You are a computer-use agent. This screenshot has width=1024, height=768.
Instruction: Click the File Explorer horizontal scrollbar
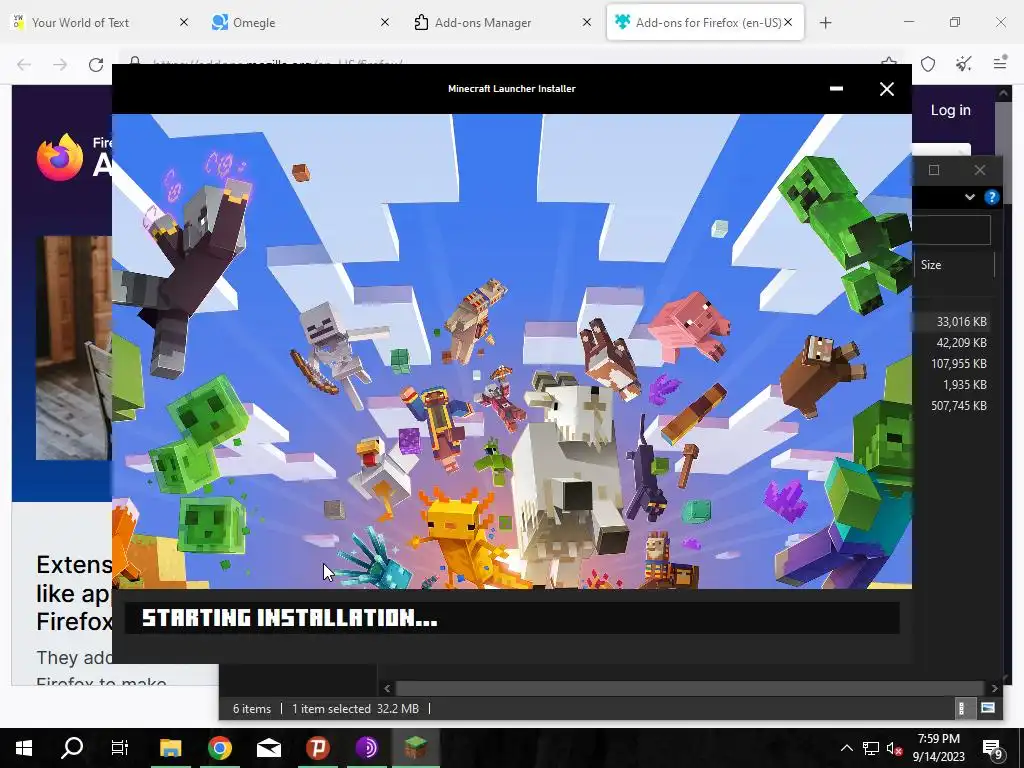point(690,688)
